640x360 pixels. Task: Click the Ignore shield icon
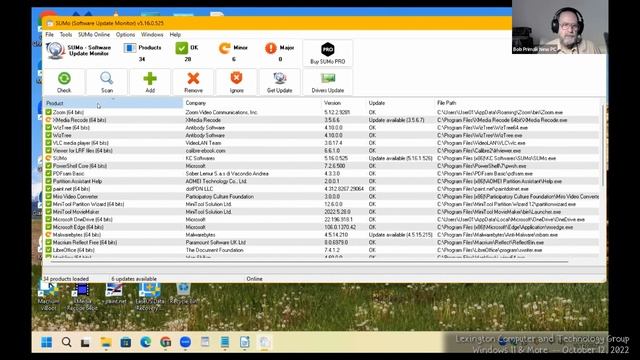(x=236, y=78)
